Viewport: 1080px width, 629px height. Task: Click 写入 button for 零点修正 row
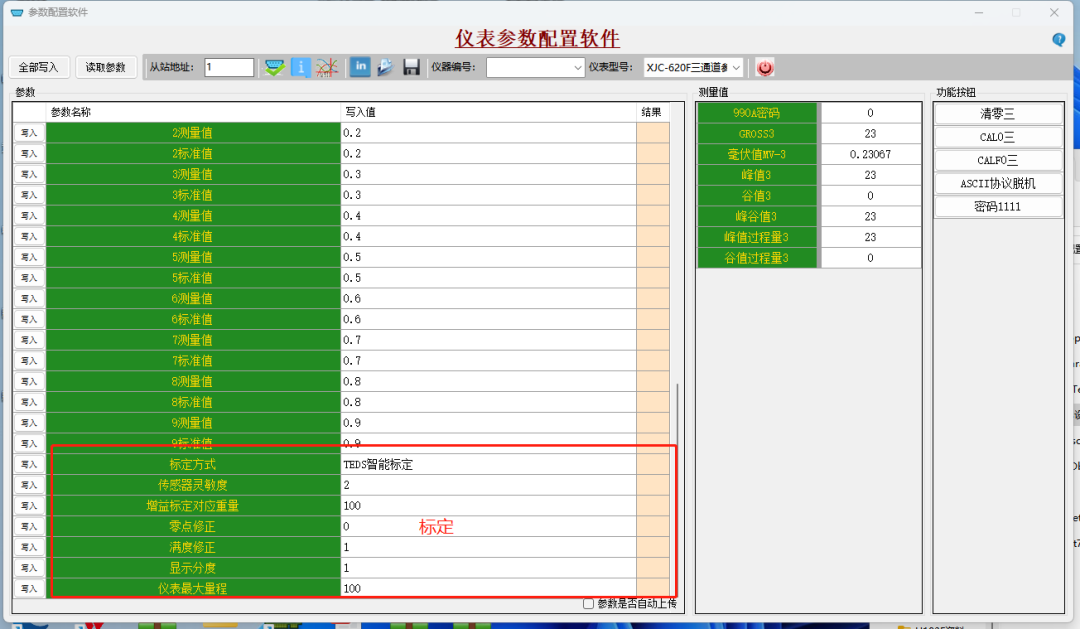coord(29,526)
